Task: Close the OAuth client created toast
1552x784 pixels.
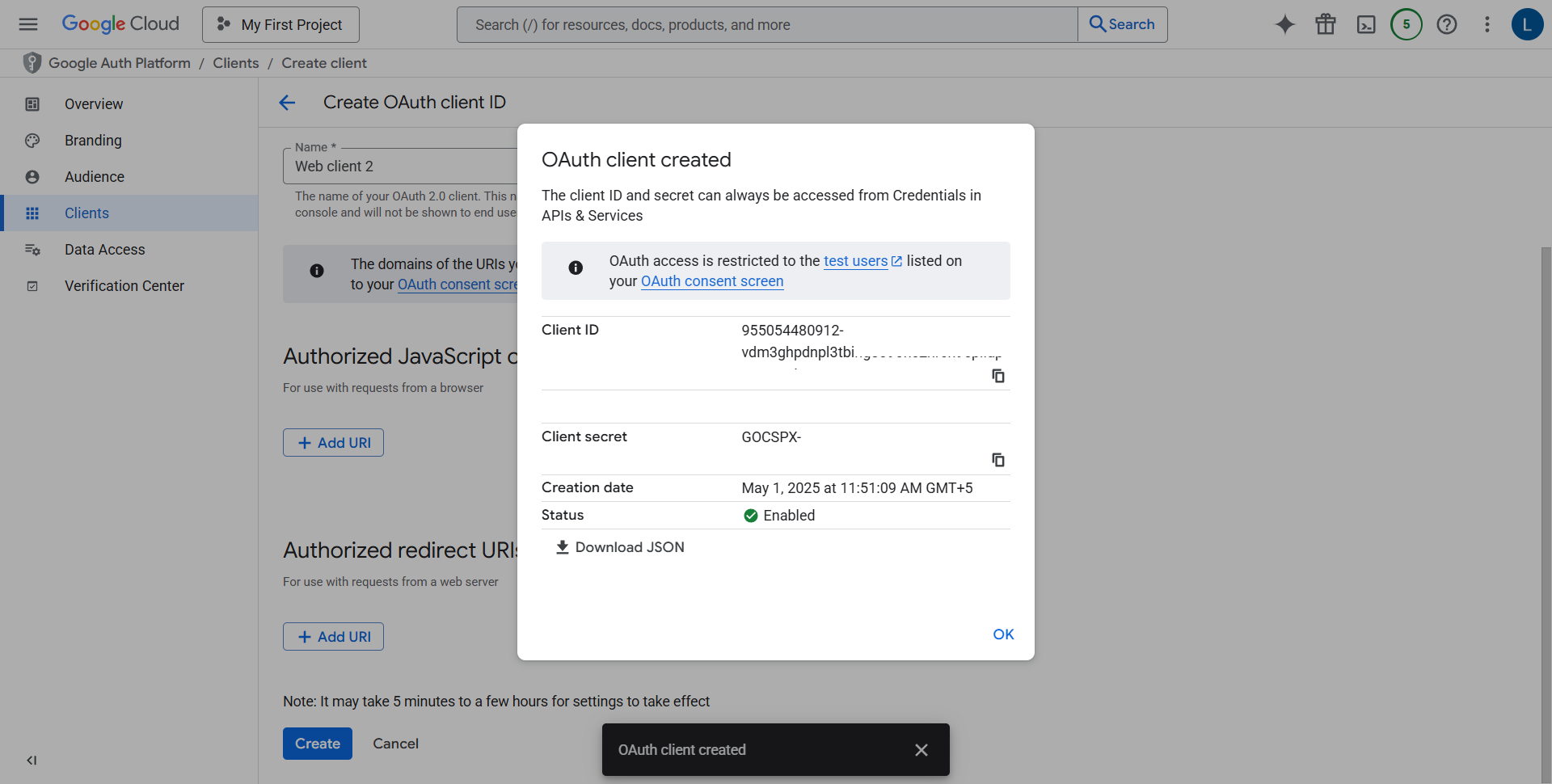Action: tap(921, 750)
